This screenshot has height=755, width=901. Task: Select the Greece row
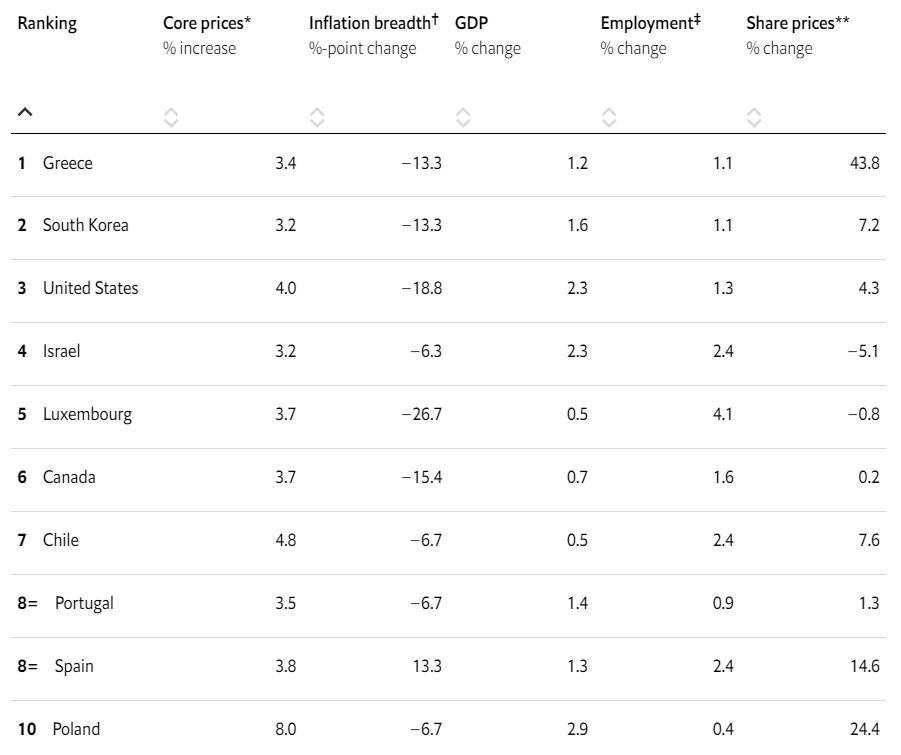coord(67,163)
